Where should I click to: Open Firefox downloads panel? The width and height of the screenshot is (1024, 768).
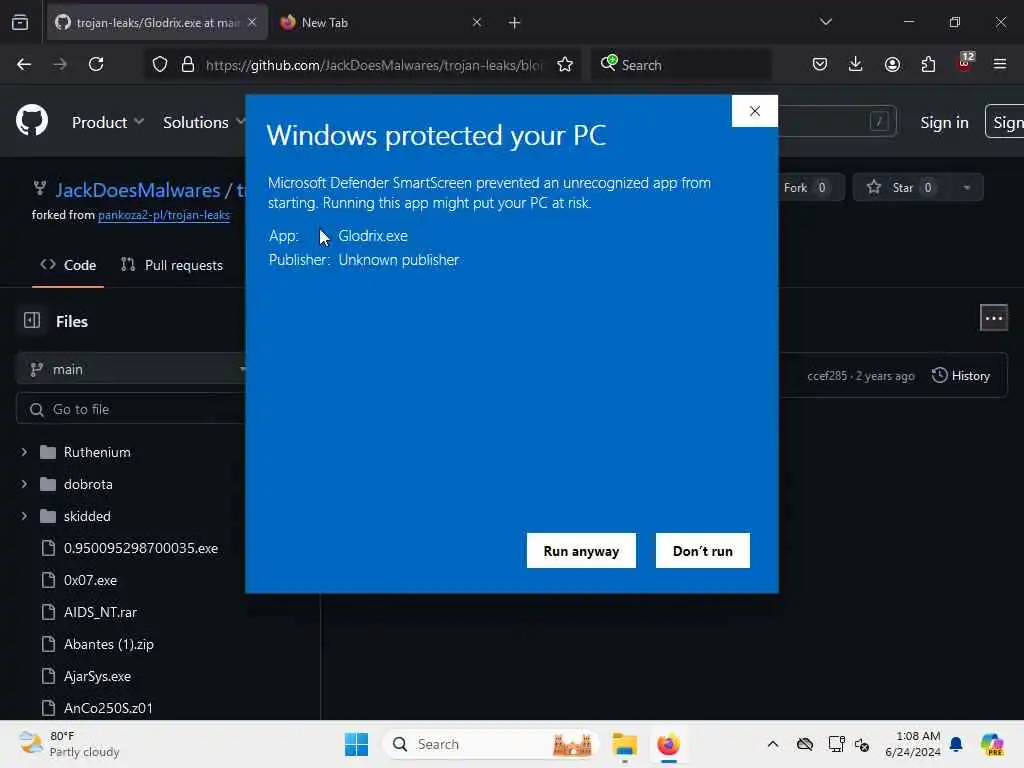point(856,64)
